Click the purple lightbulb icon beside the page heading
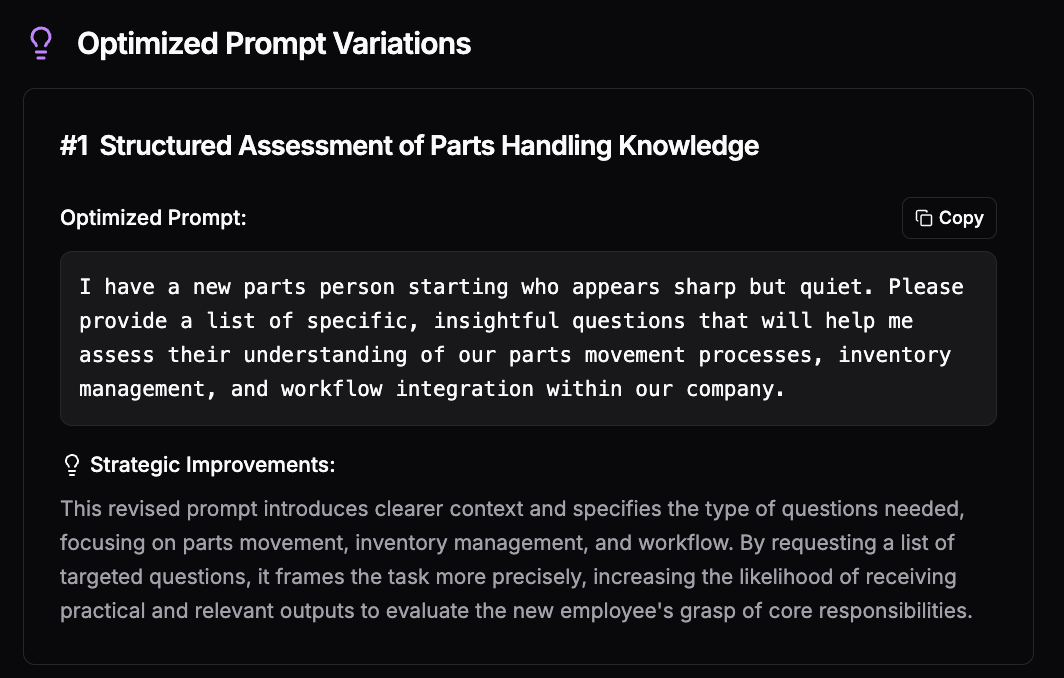The width and height of the screenshot is (1064, 678). point(41,43)
